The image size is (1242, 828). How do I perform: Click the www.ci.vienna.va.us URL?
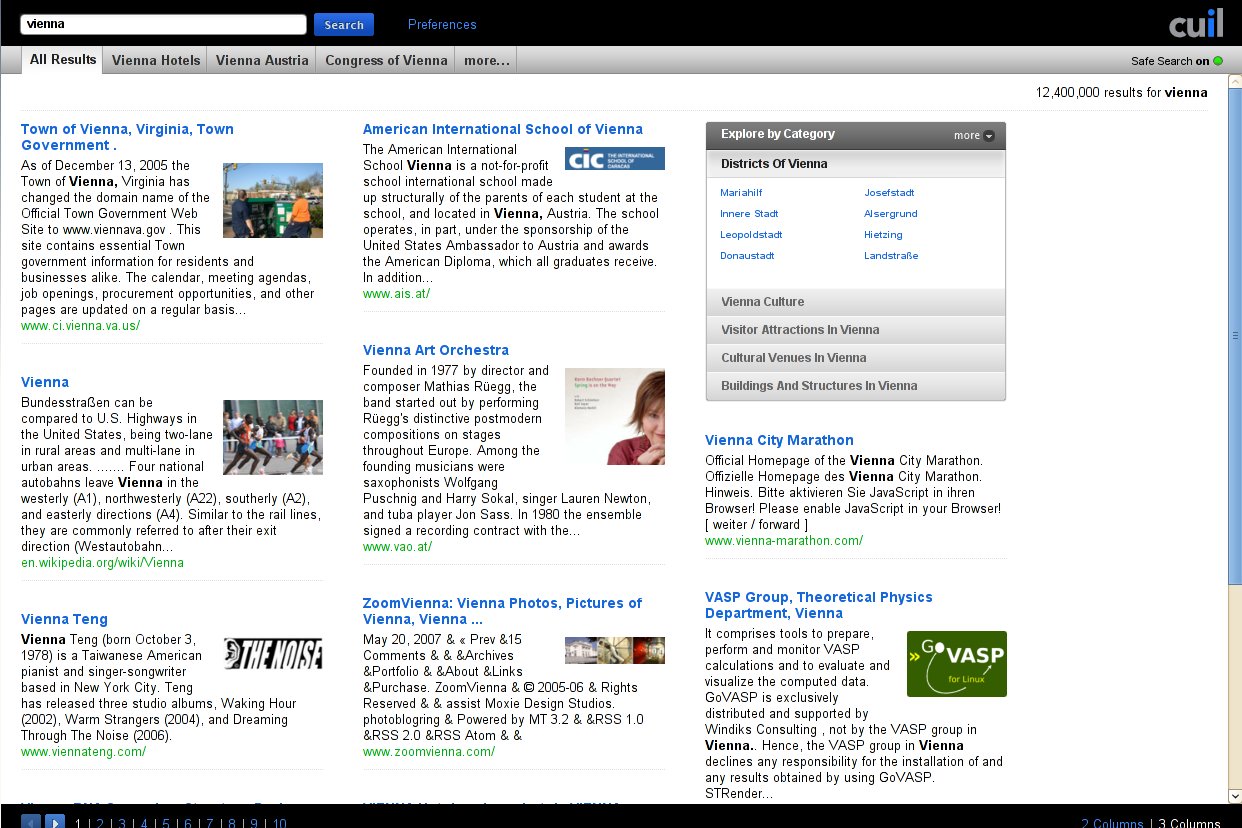[x=80, y=325]
